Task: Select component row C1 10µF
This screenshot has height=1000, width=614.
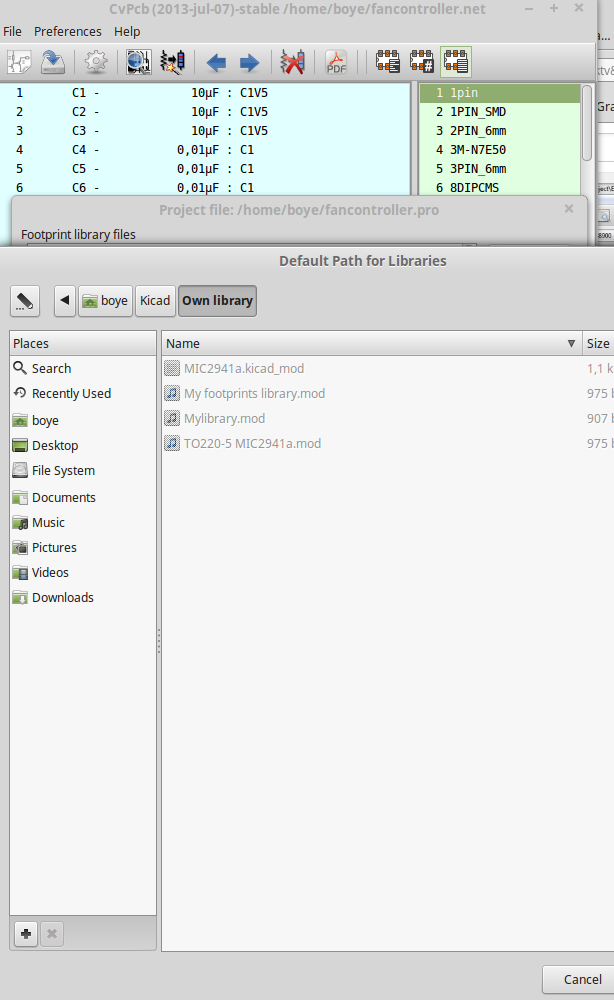Action: tap(205, 92)
